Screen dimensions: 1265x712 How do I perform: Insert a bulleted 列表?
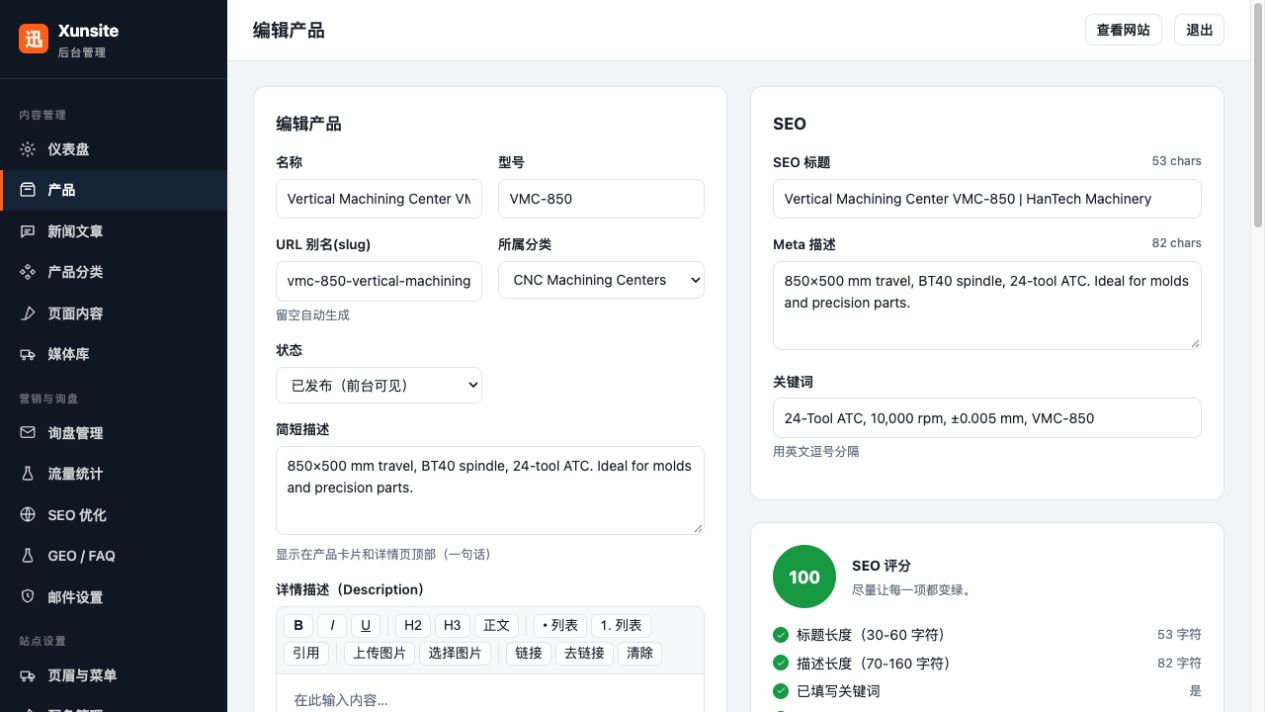[x=560, y=626]
